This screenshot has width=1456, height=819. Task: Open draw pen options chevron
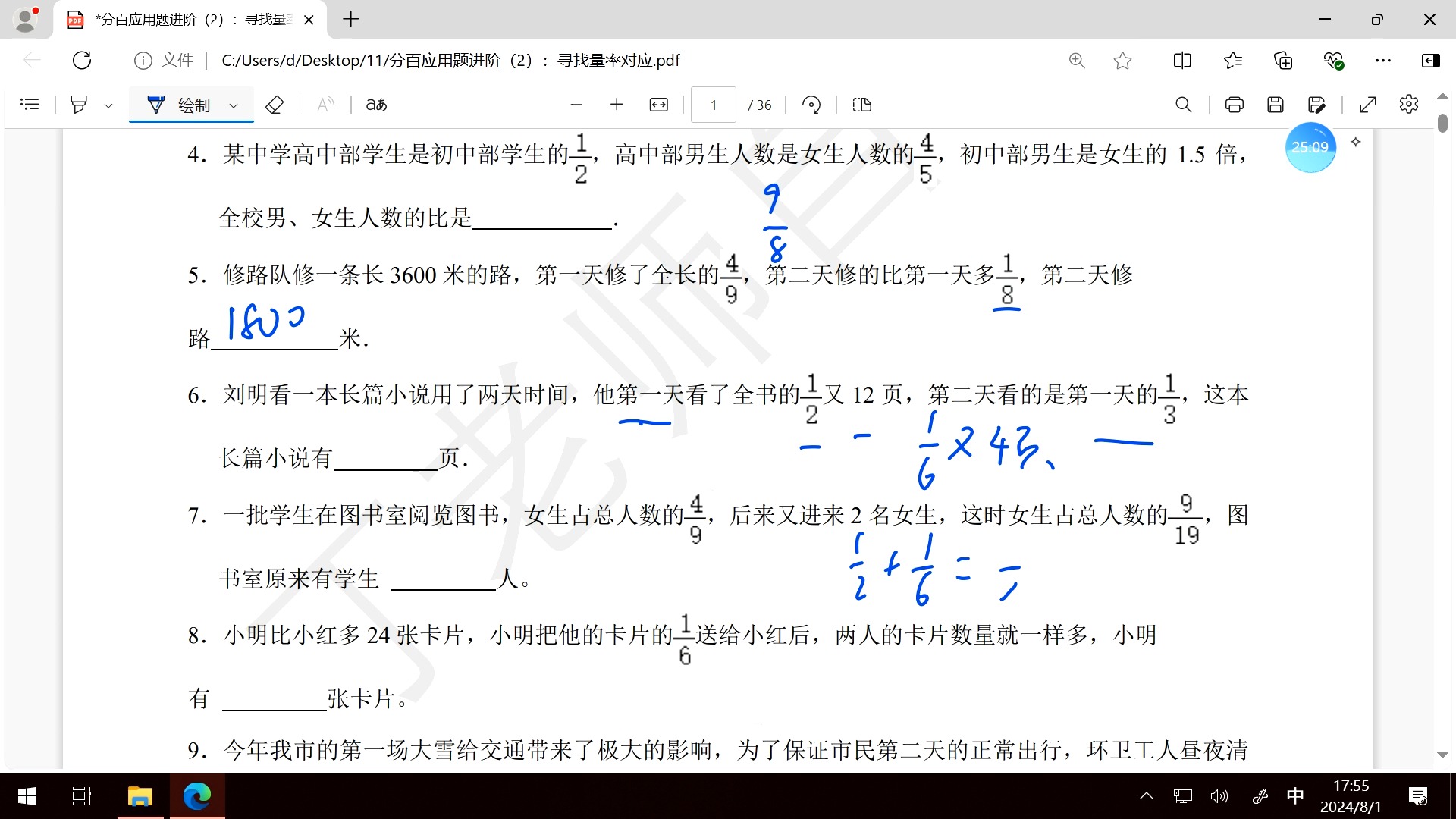234,105
